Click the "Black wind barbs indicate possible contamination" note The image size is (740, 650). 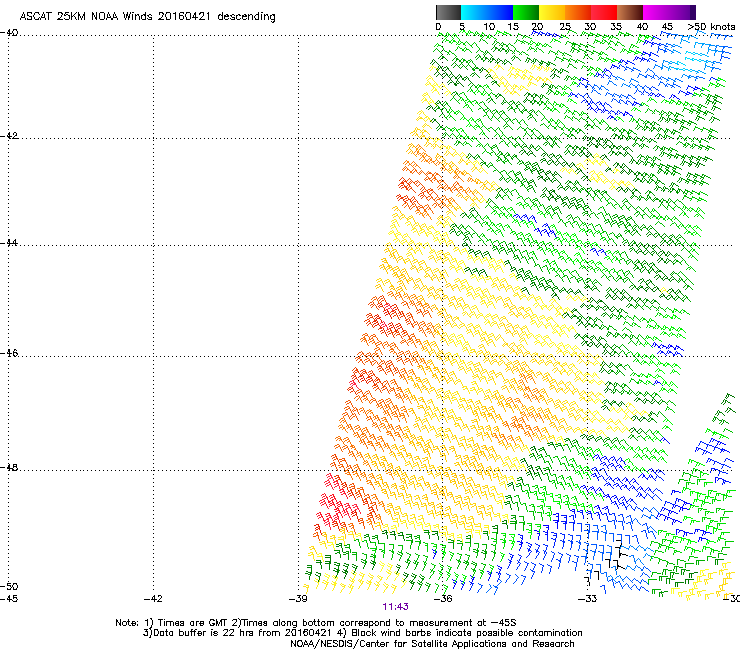[x=467, y=633]
